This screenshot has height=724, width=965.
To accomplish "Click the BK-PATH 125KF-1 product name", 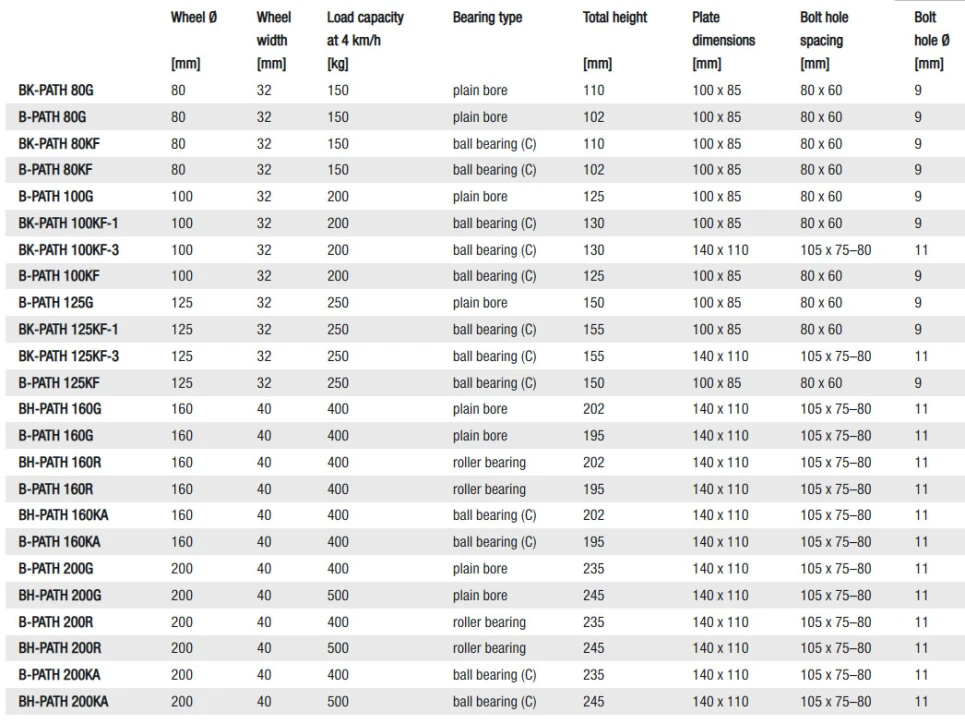I will click(x=68, y=329).
